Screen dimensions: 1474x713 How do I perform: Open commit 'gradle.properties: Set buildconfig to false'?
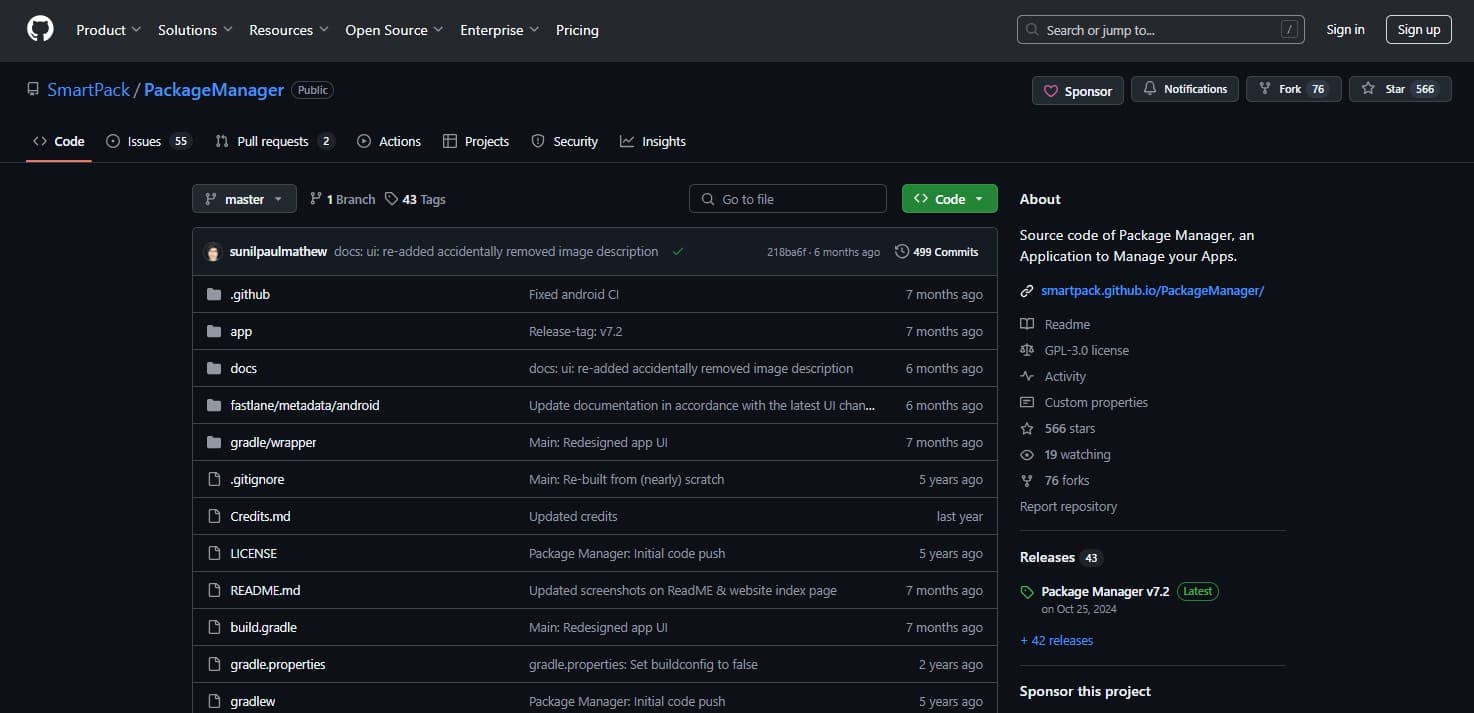click(643, 664)
